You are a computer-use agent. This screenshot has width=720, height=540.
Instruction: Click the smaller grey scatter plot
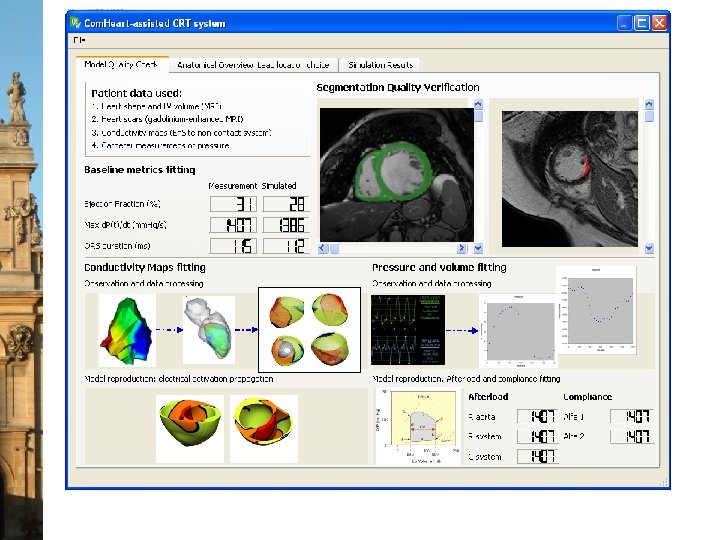tap(518, 331)
